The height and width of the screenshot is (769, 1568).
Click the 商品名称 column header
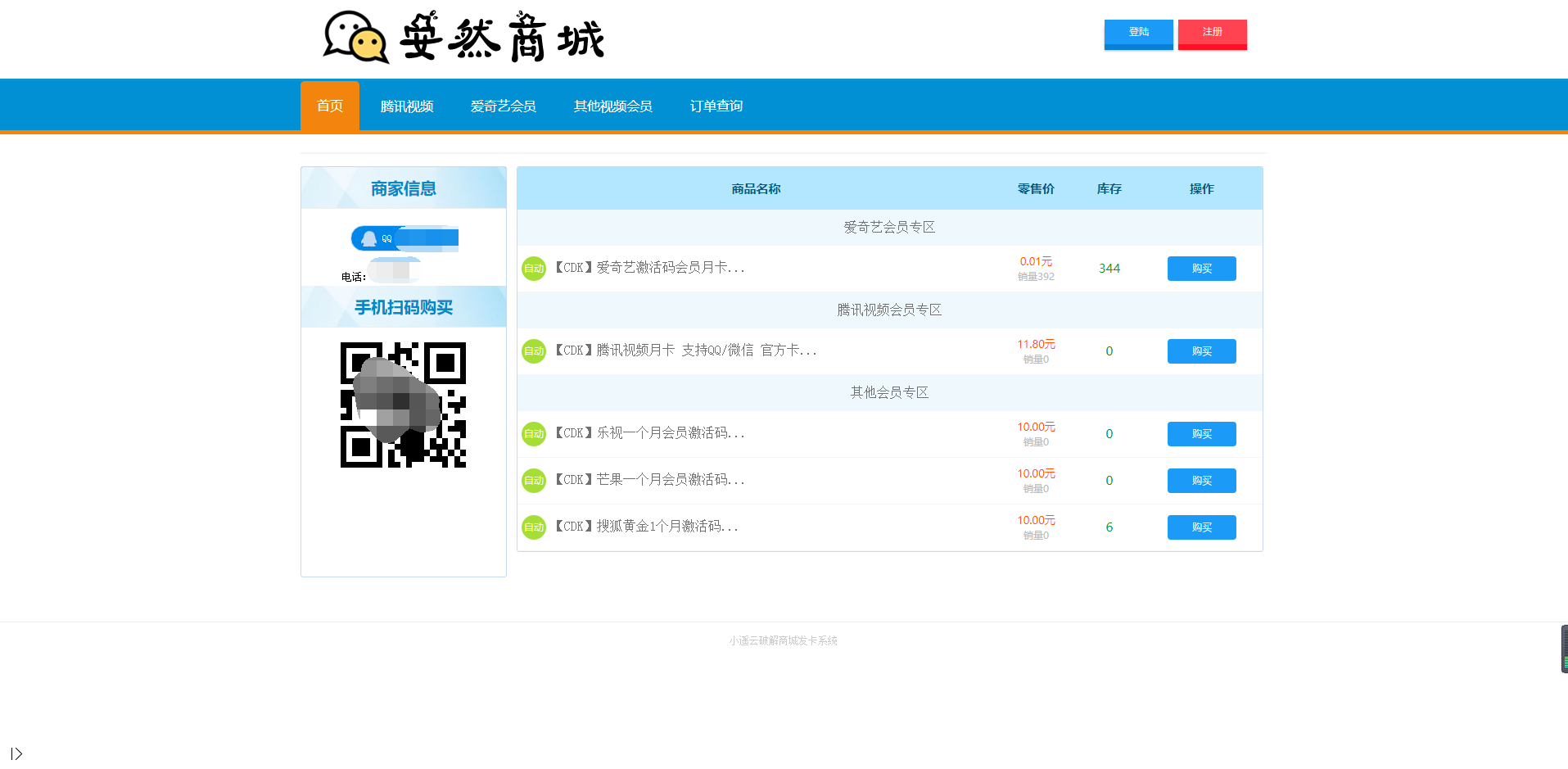(756, 189)
